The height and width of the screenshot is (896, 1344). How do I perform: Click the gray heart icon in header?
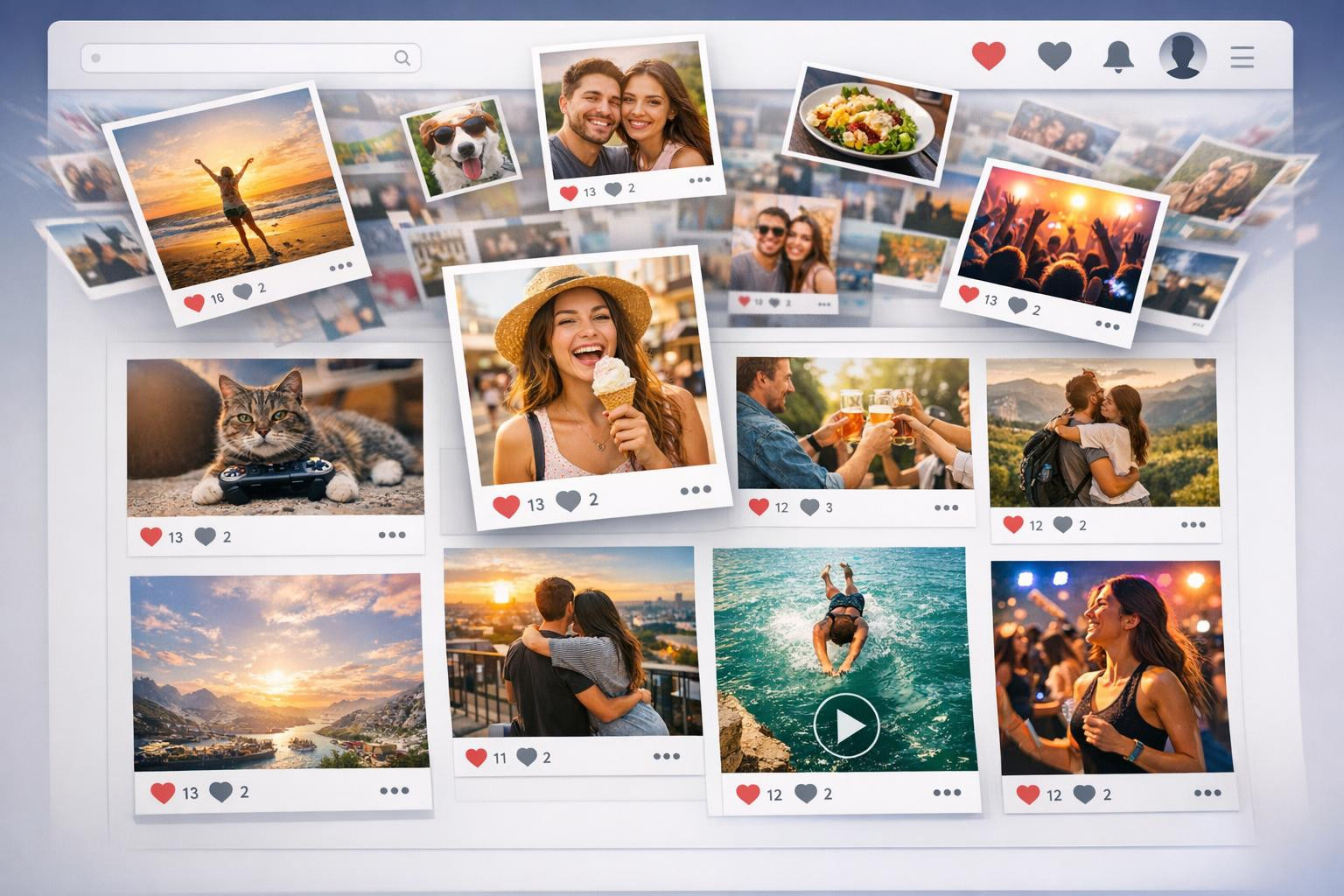click(x=1054, y=56)
